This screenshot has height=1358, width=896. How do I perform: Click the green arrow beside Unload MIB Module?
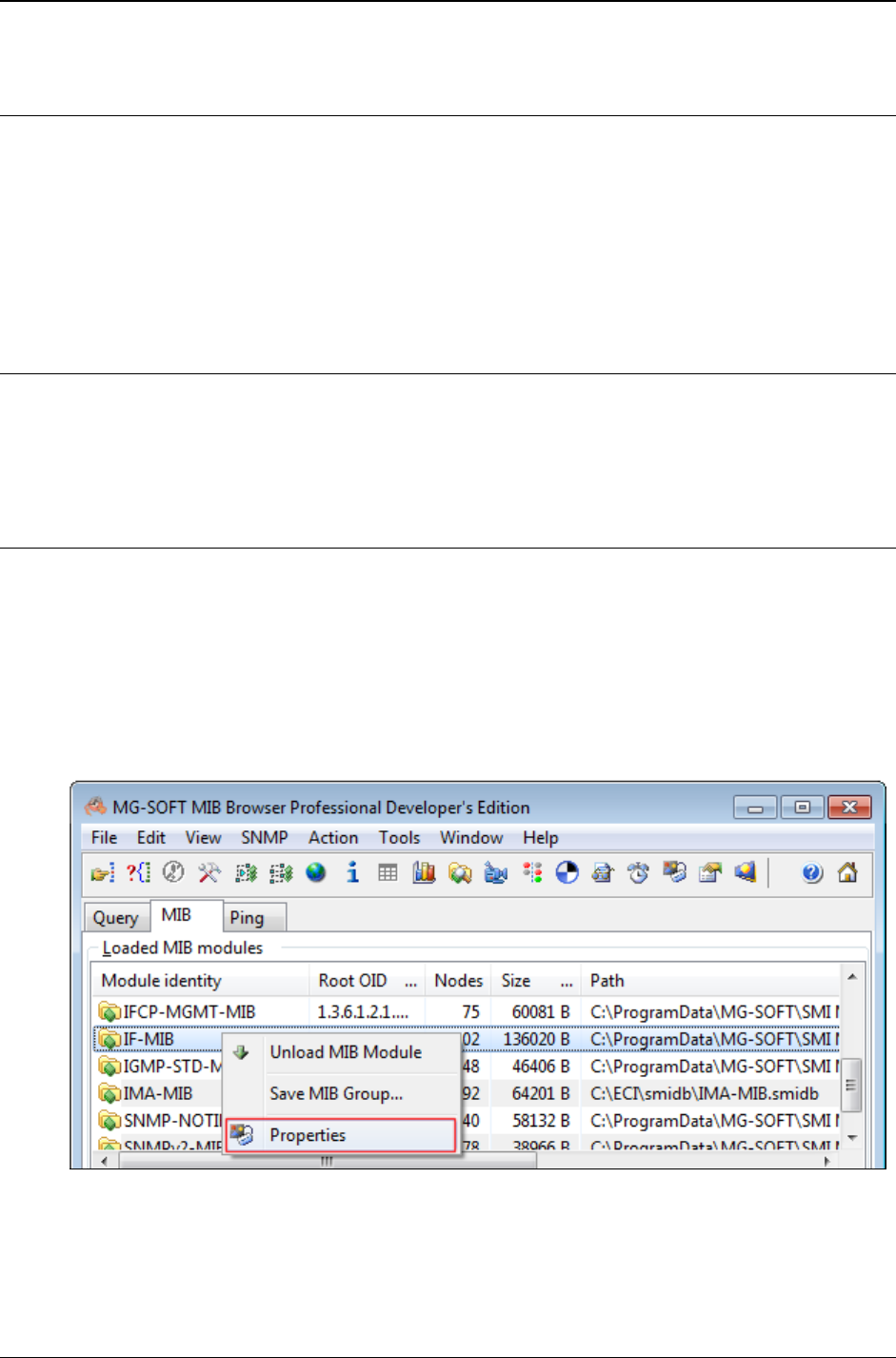pyautogui.click(x=242, y=1052)
